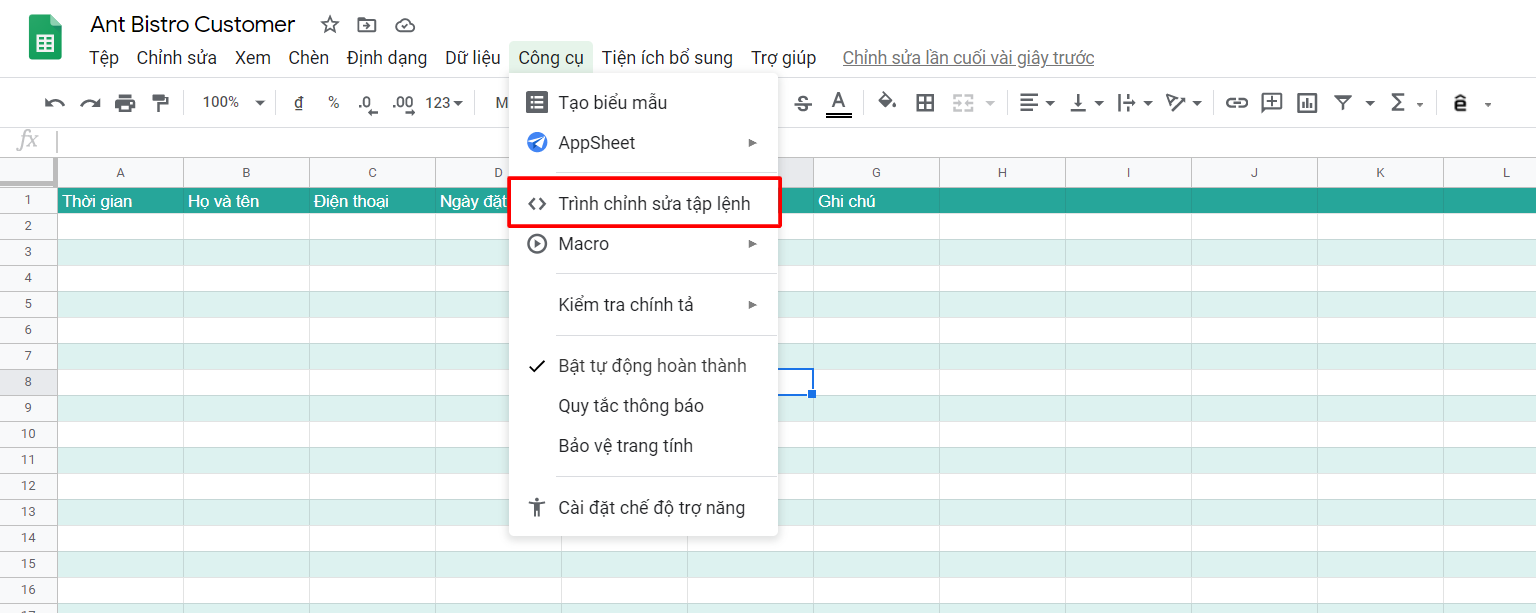Select the paint format roller icon
The image size is (1536, 613).
160,102
